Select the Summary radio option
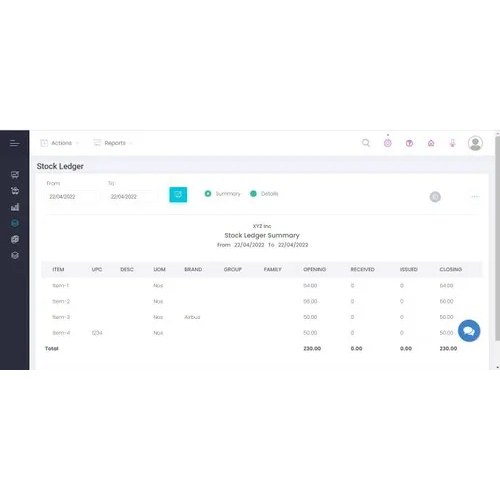The height and width of the screenshot is (500, 500). tap(208, 194)
